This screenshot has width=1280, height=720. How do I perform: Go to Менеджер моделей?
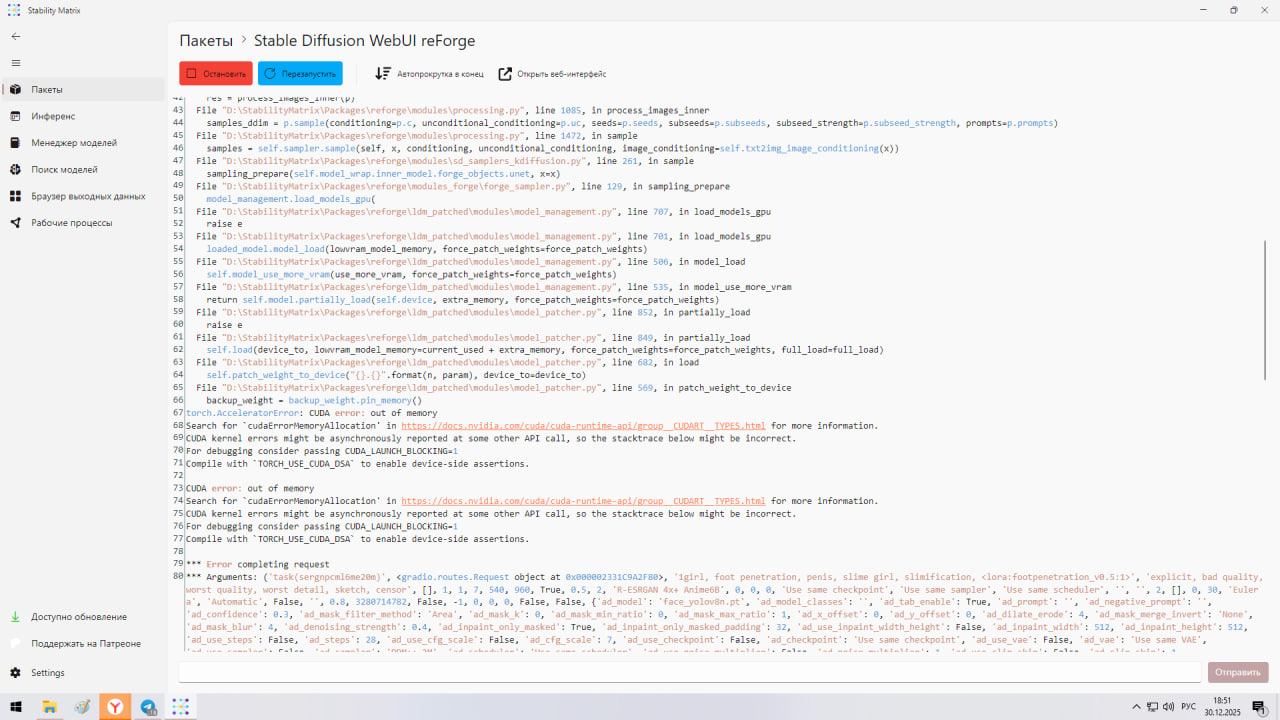[82, 143]
